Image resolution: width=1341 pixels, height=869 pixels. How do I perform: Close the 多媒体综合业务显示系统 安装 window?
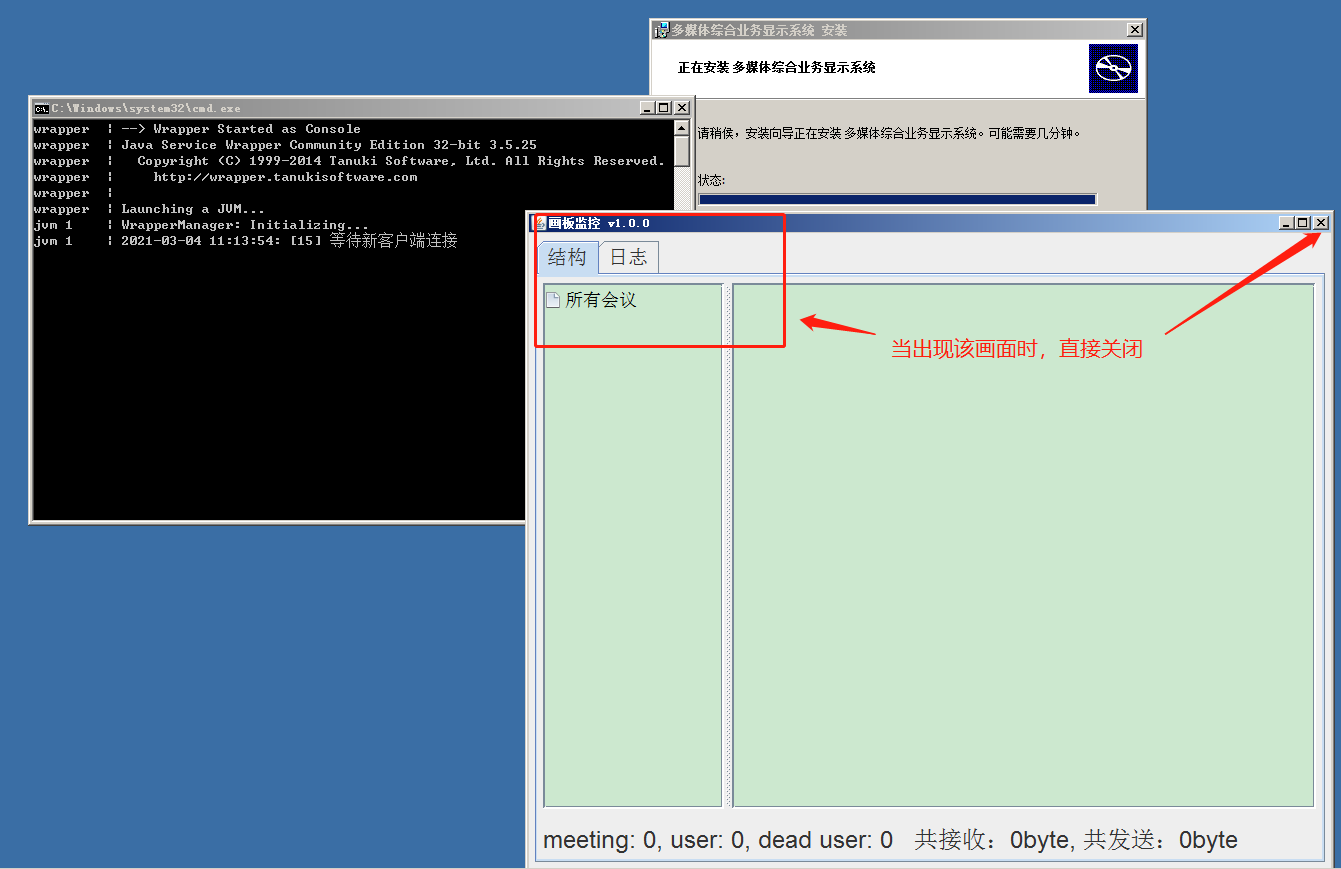[1134, 30]
